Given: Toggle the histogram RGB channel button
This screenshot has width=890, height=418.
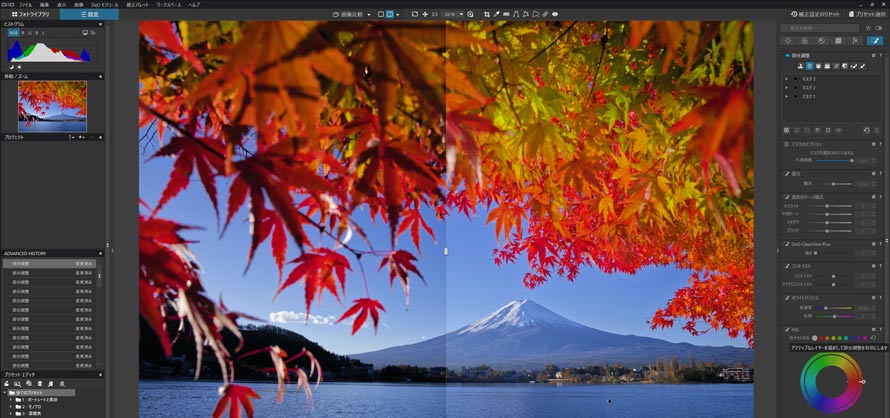Looking at the screenshot, I should click(x=14, y=33).
